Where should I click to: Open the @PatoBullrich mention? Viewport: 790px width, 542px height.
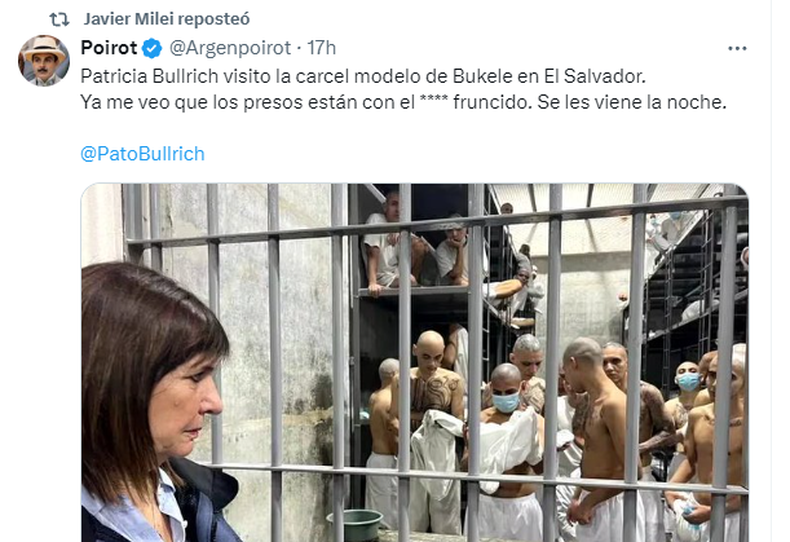coord(143,154)
